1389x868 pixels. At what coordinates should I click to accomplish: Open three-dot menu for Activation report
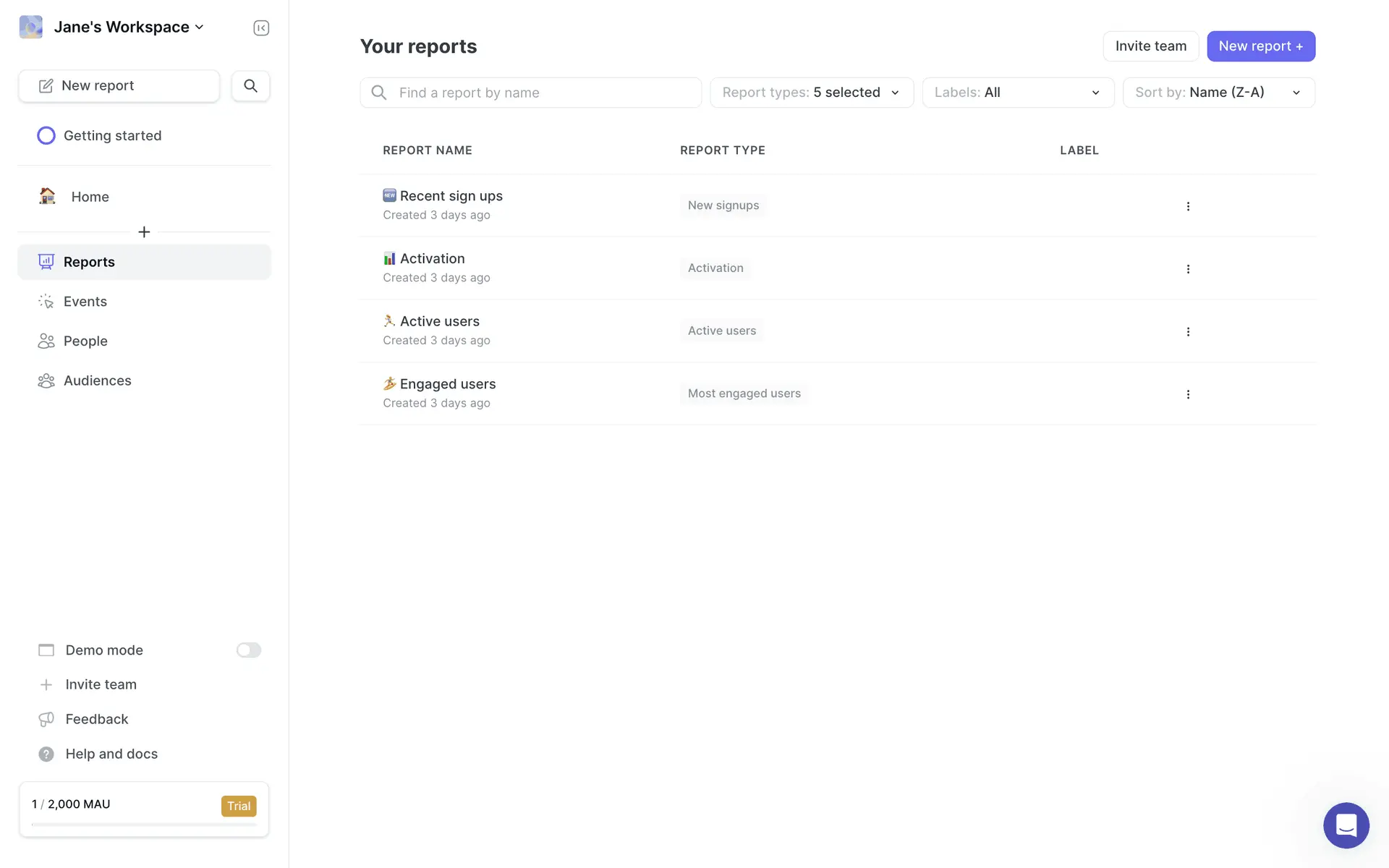(x=1188, y=269)
